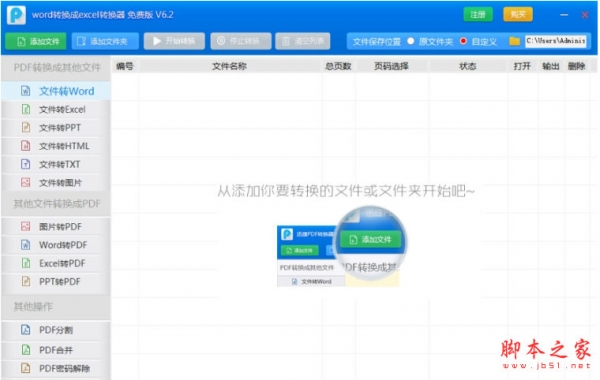600x380 pixels.
Task: Click the PDF合并 icon
Action: coord(25,350)
